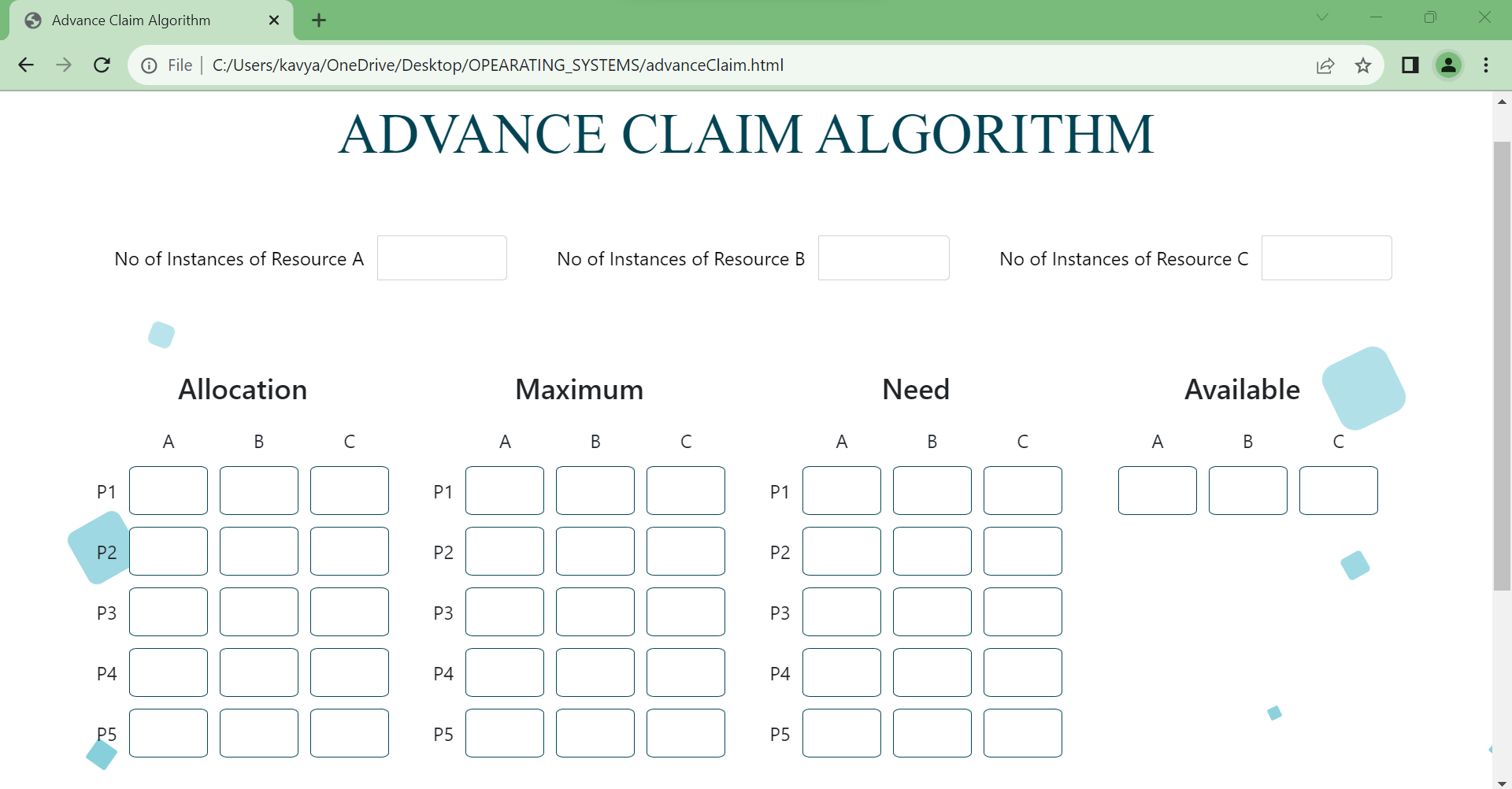Click the Allocation P1 column A field
Screen dimensions: 1512x789
click(x=168, y=490)
